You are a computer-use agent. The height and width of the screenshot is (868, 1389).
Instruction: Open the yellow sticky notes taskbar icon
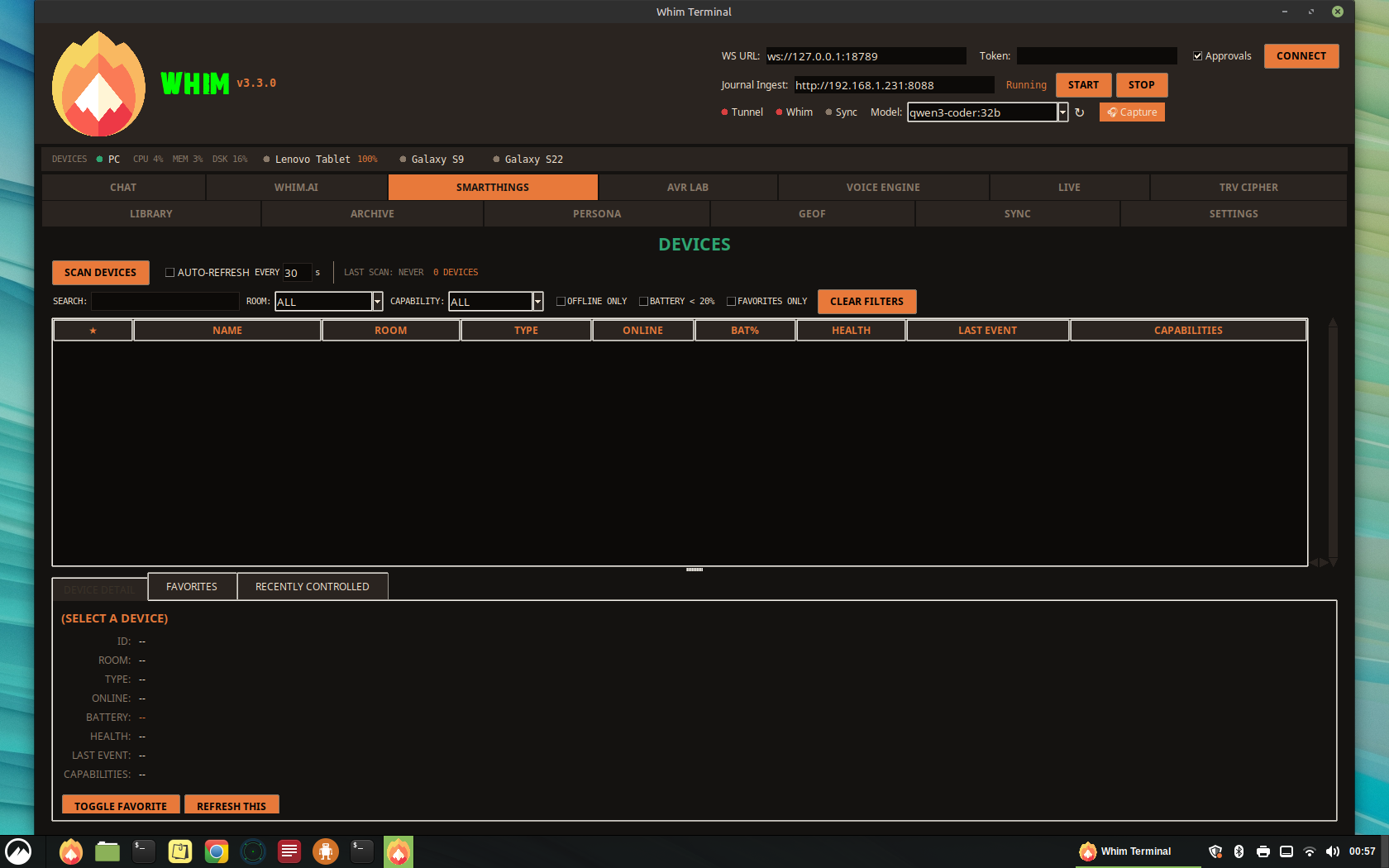(180, 851)
